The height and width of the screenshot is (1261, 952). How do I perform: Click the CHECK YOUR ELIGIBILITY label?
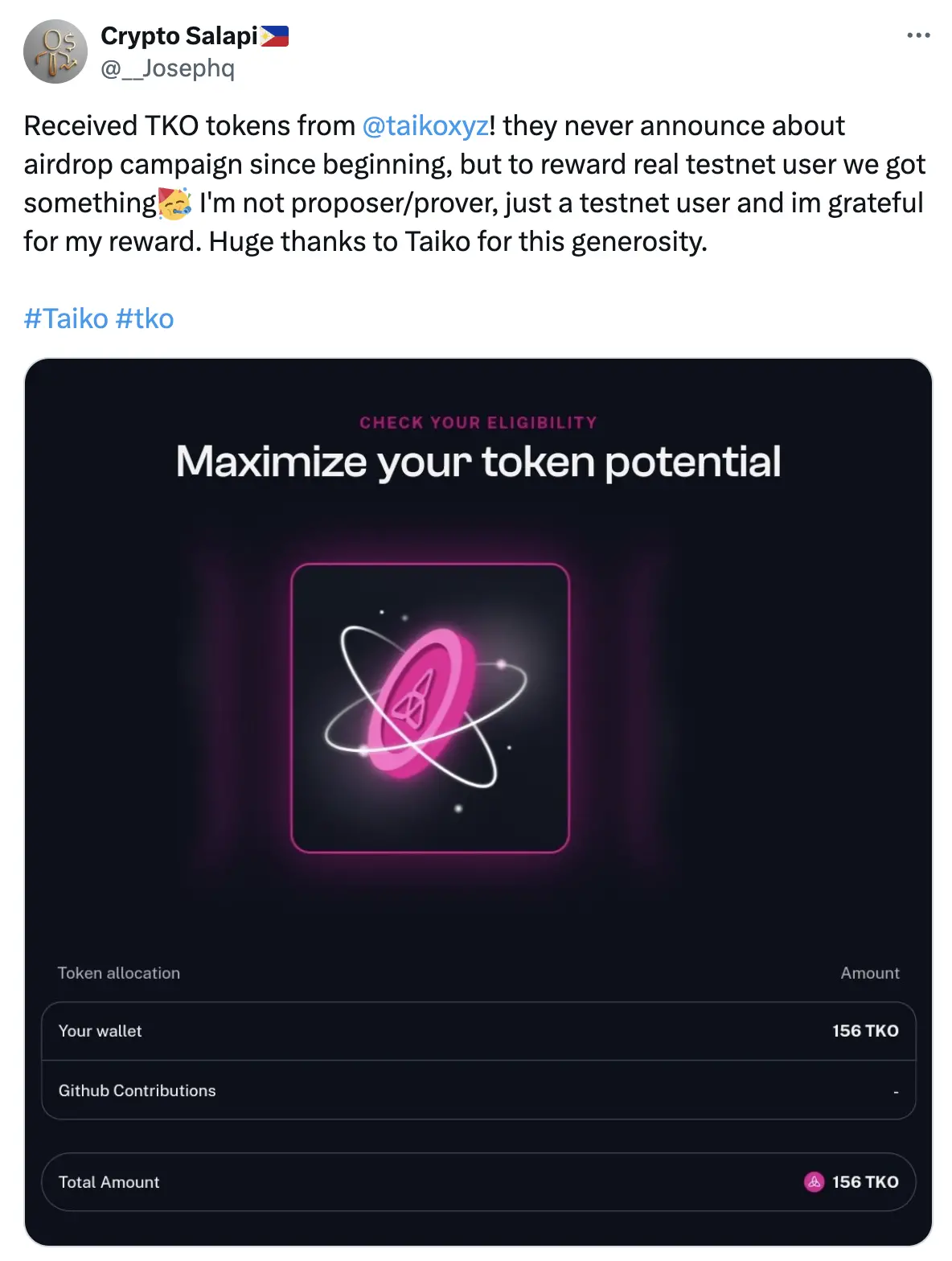478,422
